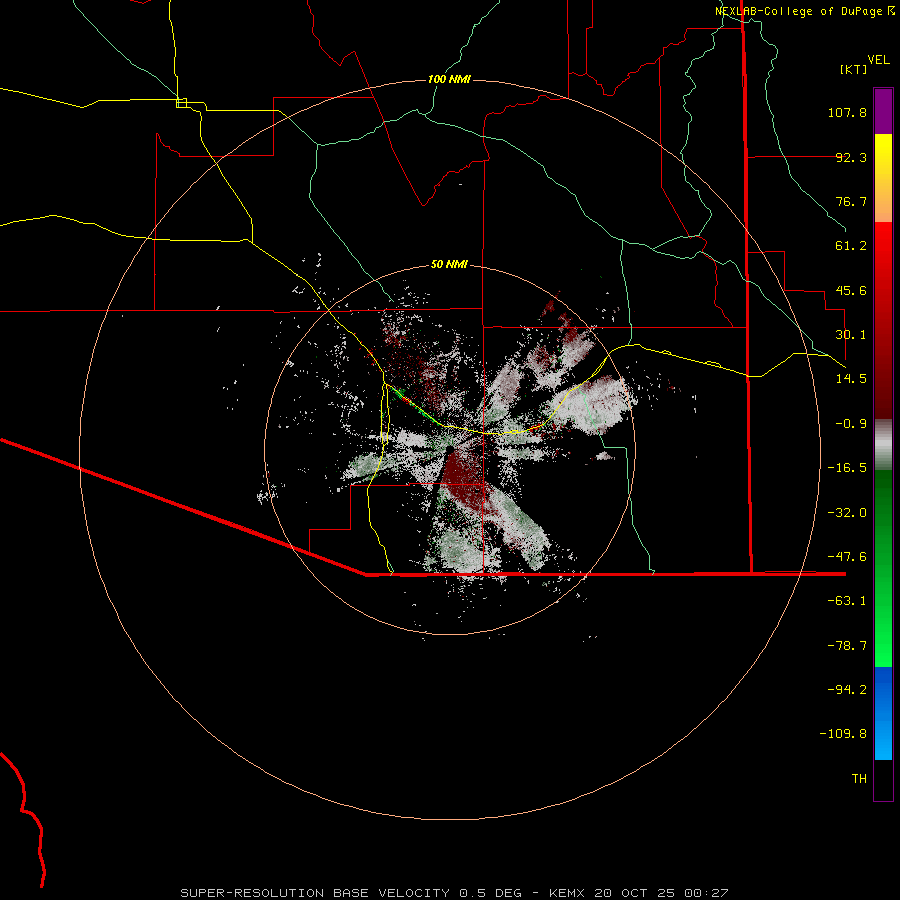Select the -0.9 scale value
Screen dimensions: 900x900
[x=851, y=424]
